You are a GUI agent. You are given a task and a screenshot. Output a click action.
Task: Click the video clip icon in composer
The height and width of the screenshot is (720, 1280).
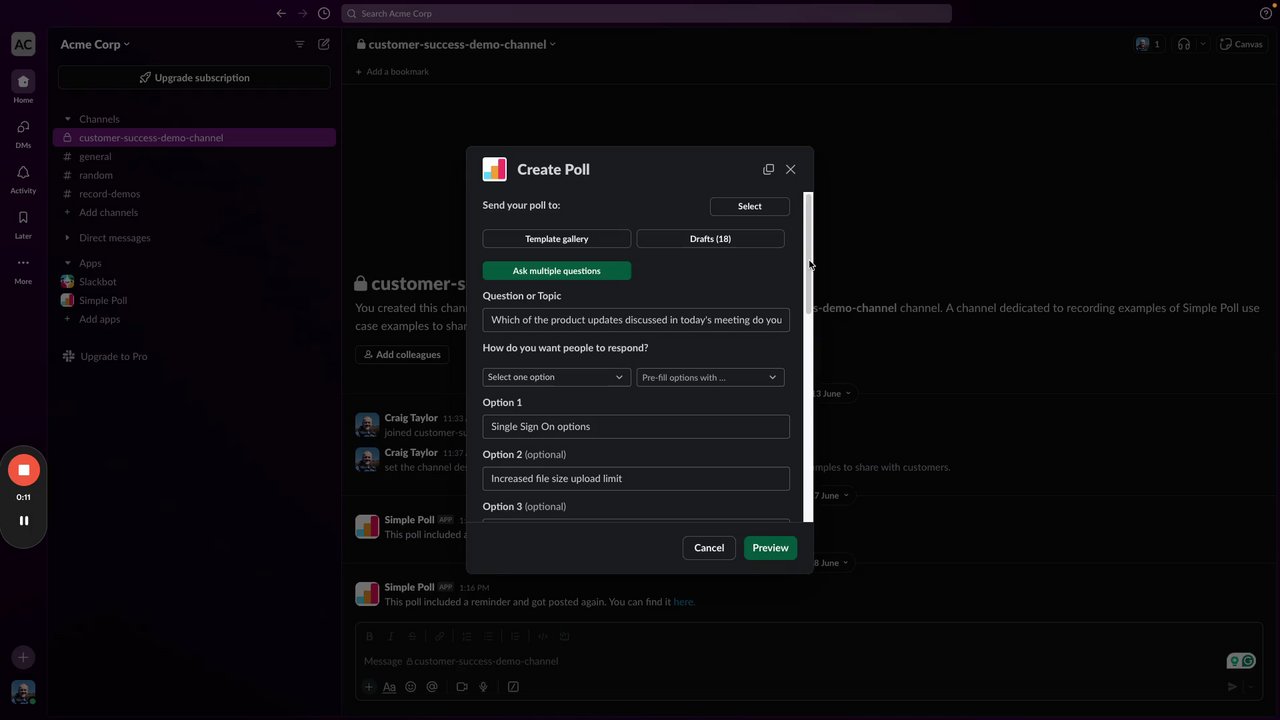tap(462, 687)
